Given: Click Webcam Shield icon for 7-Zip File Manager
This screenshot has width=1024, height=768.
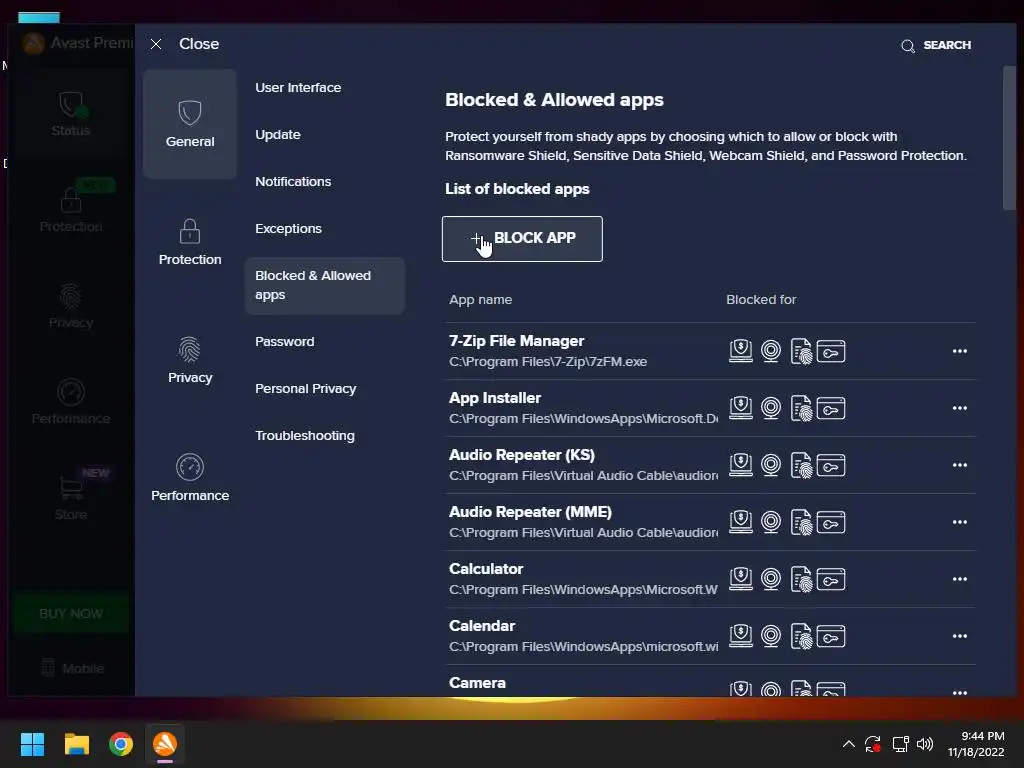Looking at the screenshot, I should click(x=771, y=351).
